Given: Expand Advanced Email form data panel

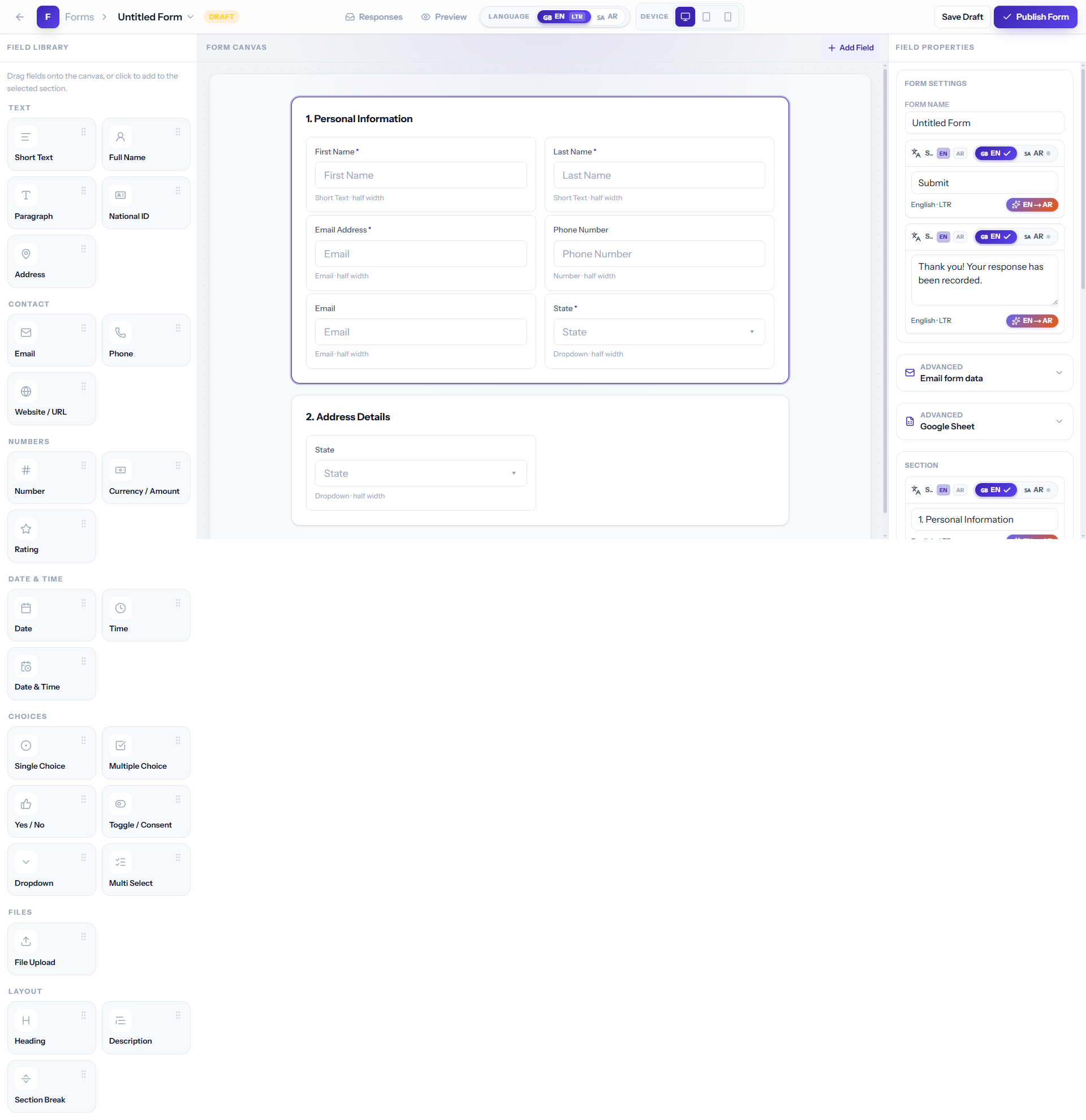Looking at the screenshot, I should point(984,373).
